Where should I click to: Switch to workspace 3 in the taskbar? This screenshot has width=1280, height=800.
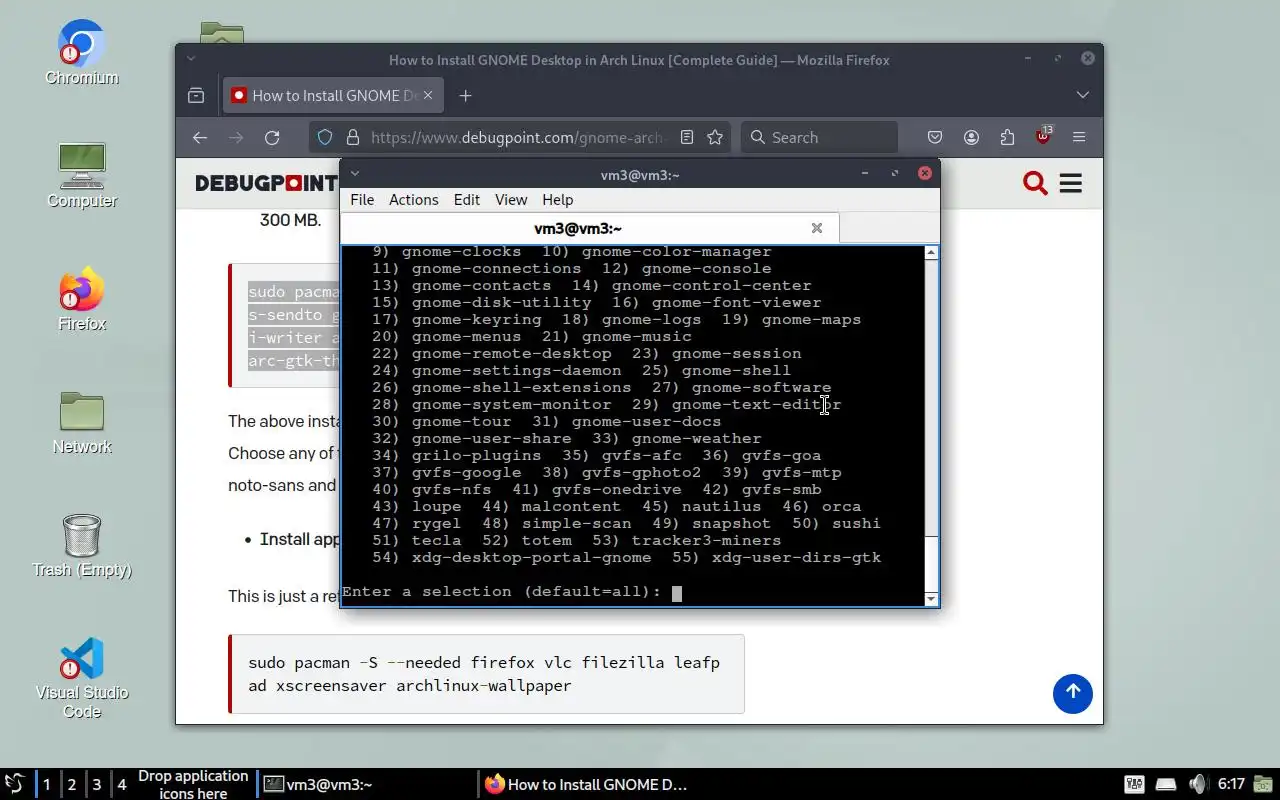tap(97, 785)
